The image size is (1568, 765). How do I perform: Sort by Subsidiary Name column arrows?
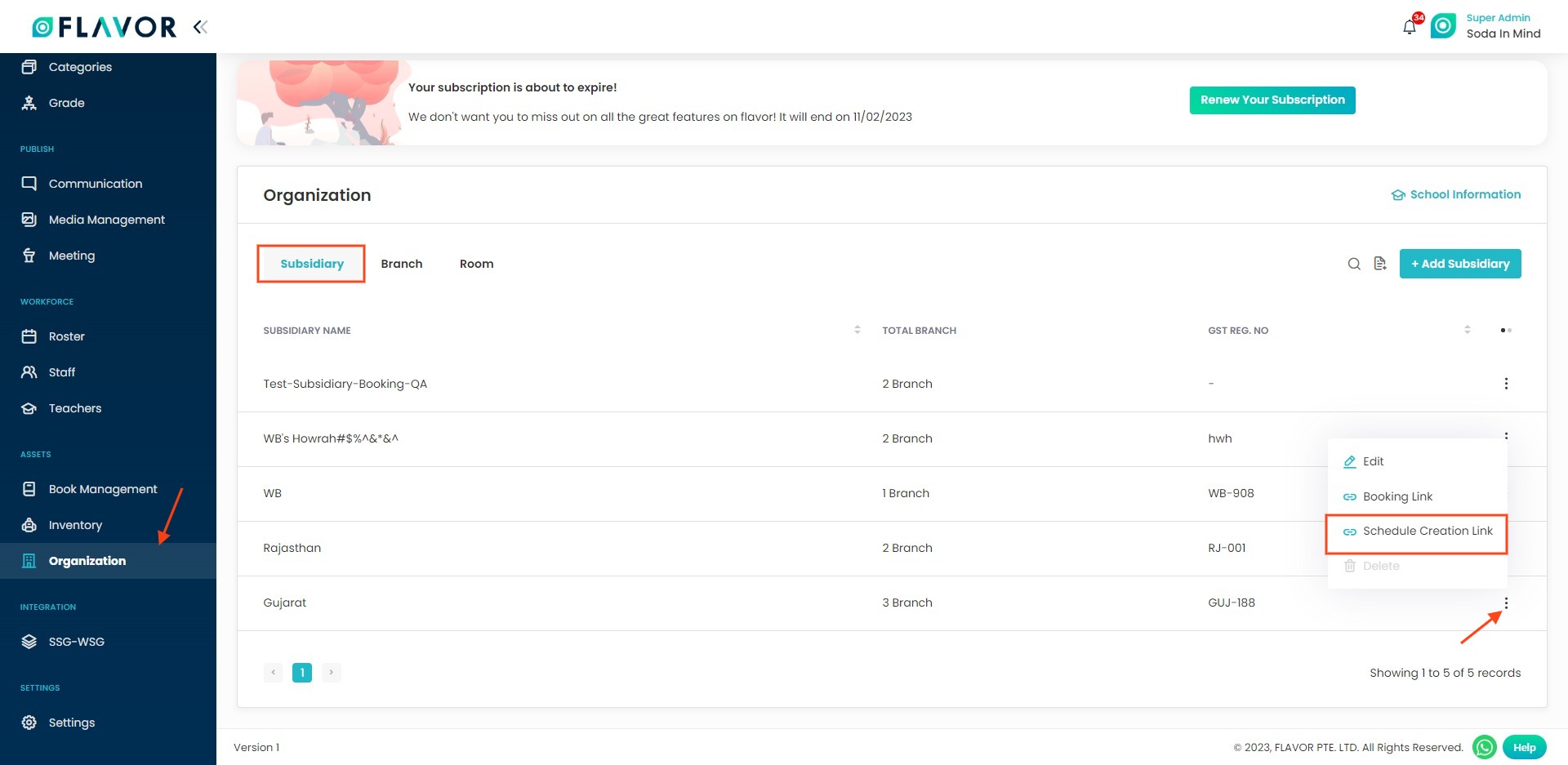857,330
